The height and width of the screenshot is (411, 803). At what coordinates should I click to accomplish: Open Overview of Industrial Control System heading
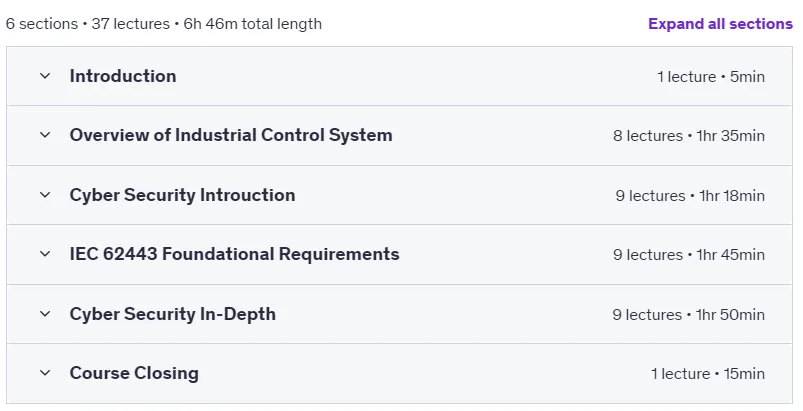(x=231, y=135)
